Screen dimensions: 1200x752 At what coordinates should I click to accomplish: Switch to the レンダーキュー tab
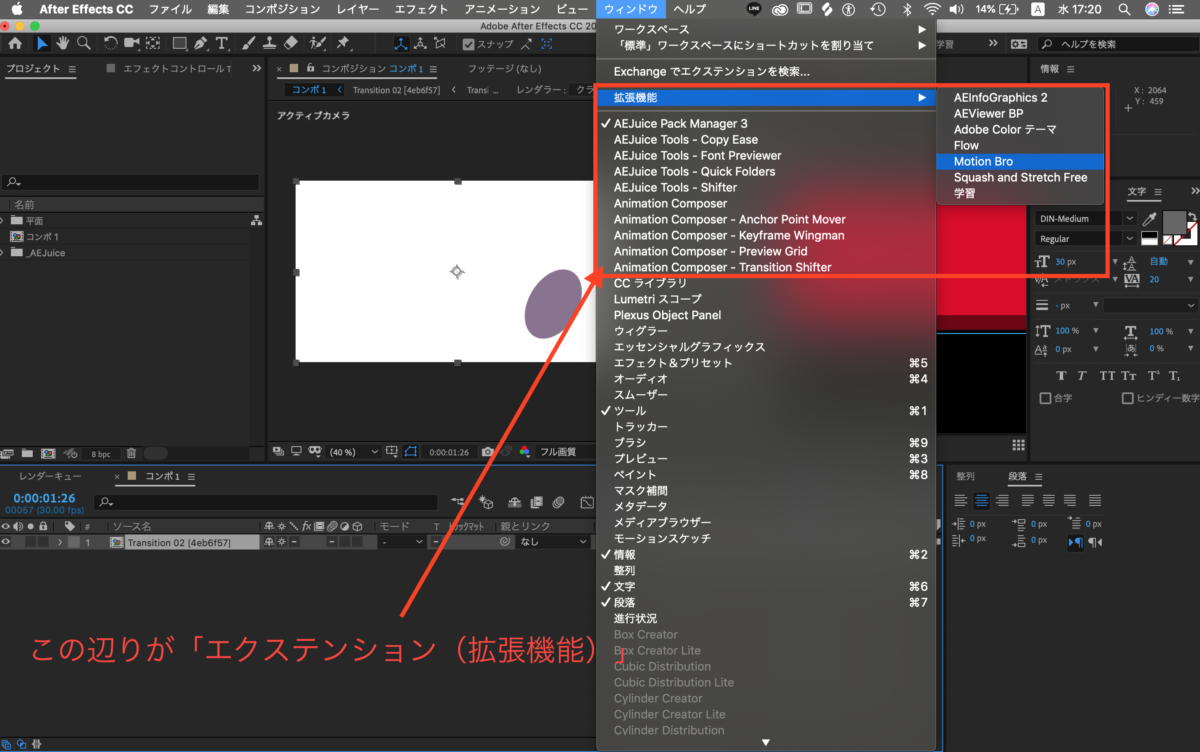[50, 477]
